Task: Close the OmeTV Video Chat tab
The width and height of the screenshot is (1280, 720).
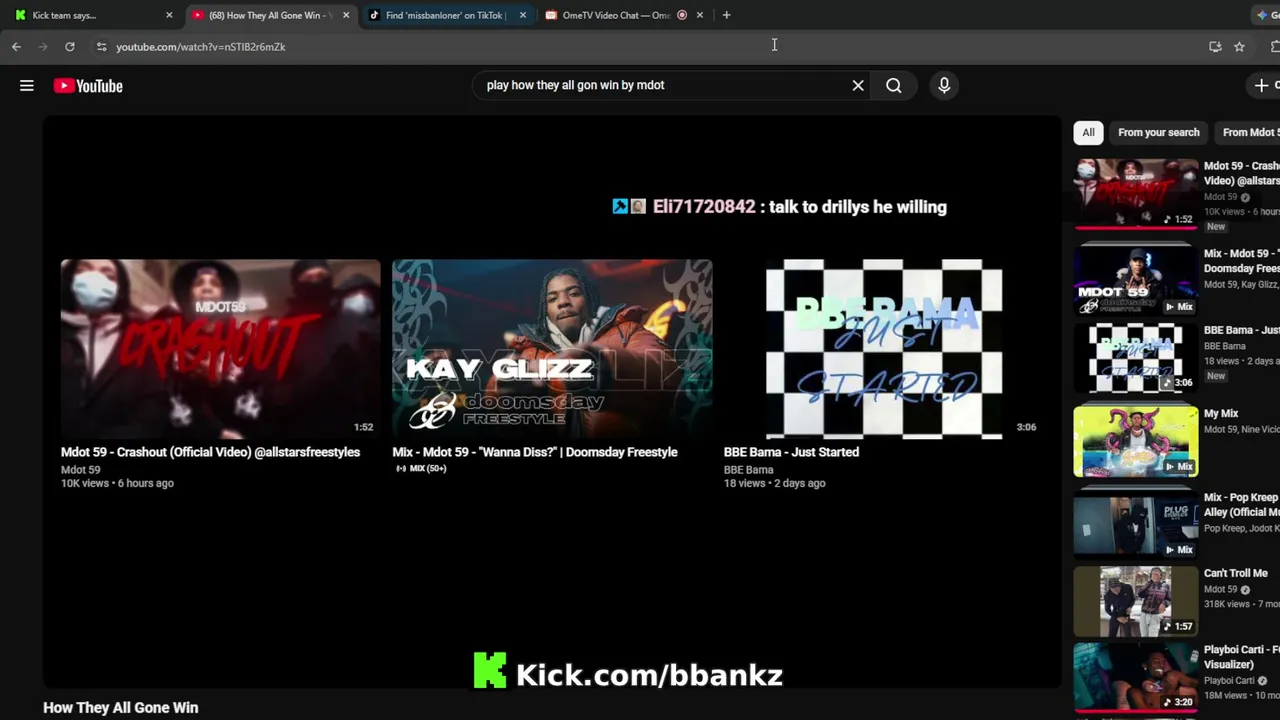Action: [699, 15]
